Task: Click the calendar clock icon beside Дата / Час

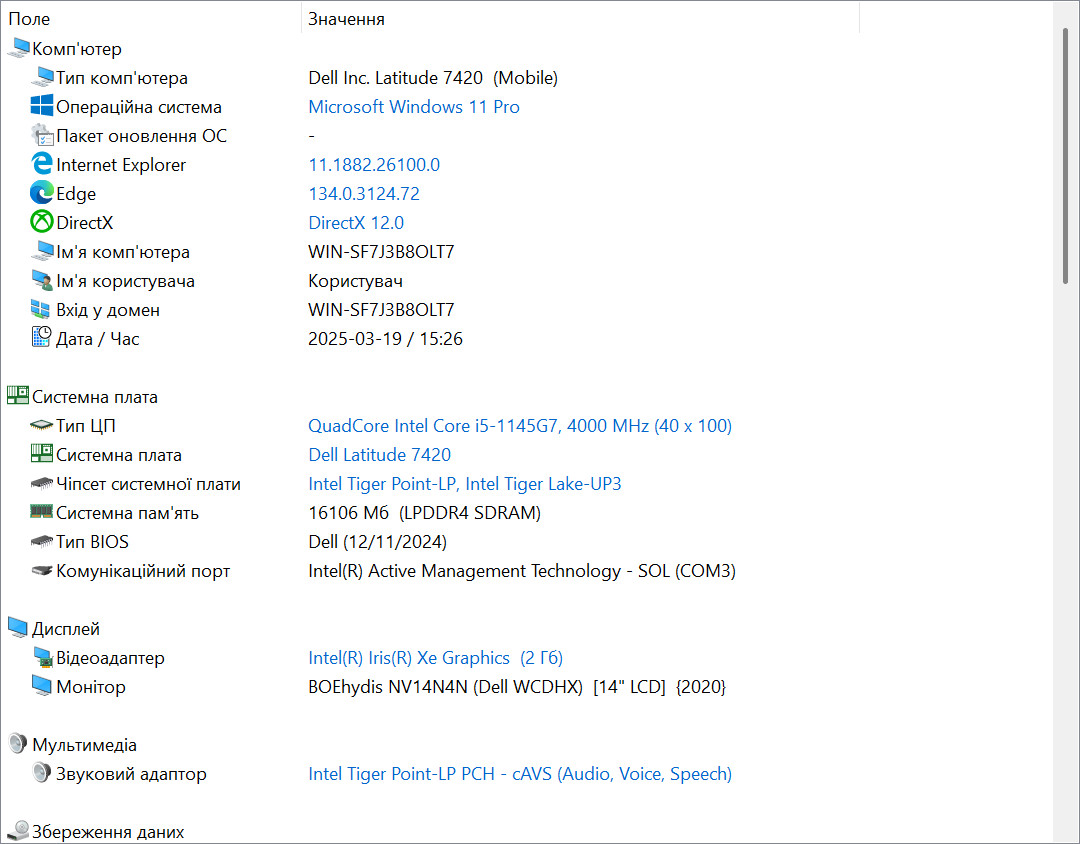Action: (x=42, y=338)
